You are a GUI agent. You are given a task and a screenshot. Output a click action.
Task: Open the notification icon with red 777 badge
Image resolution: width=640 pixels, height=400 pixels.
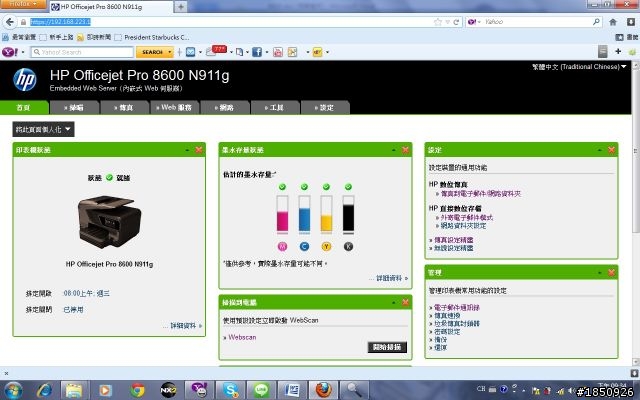(217, 51)
